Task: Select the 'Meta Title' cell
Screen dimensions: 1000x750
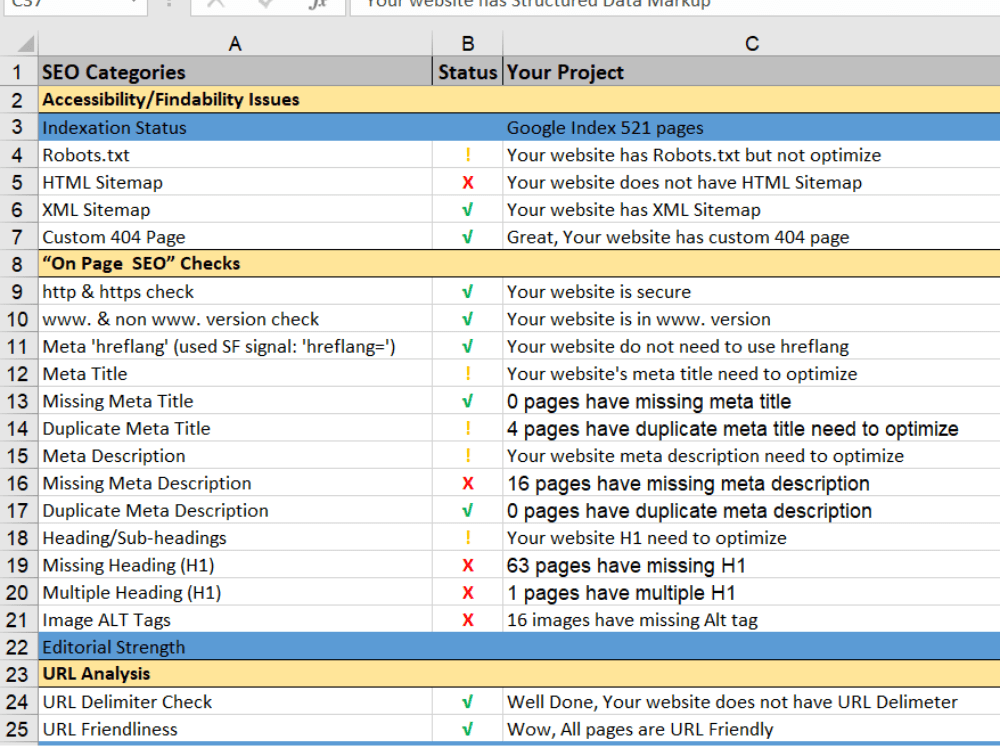Action: 235,374
